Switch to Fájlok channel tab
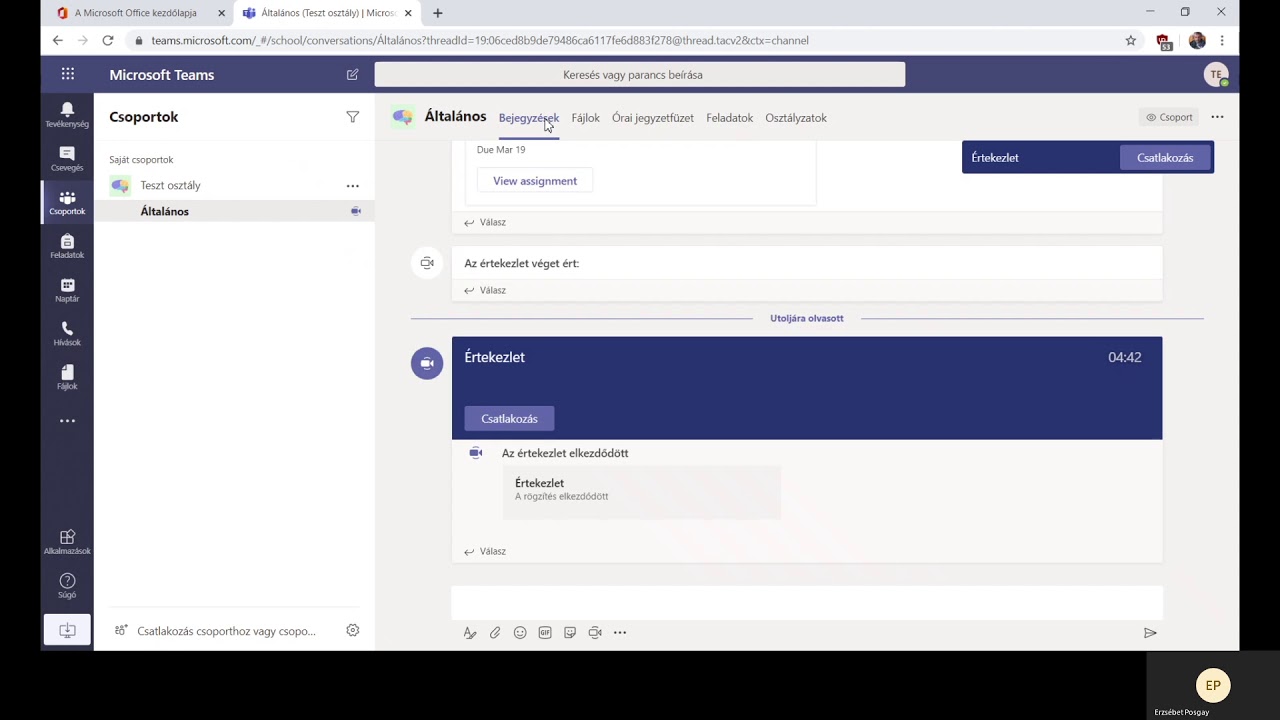This screenshot has width=1280, height=720. (x=585, y=118)
